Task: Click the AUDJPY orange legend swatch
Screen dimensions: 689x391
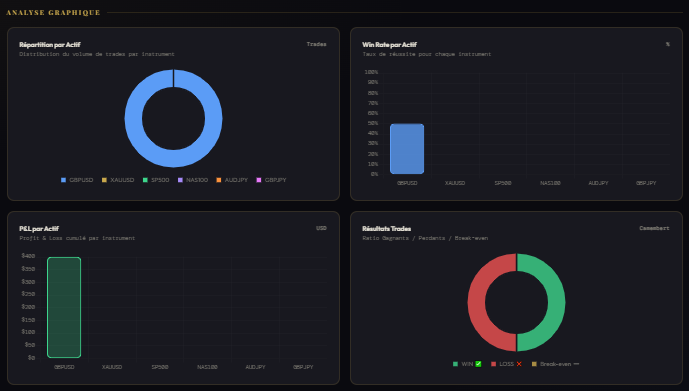Action: click(x=219, y=180)
